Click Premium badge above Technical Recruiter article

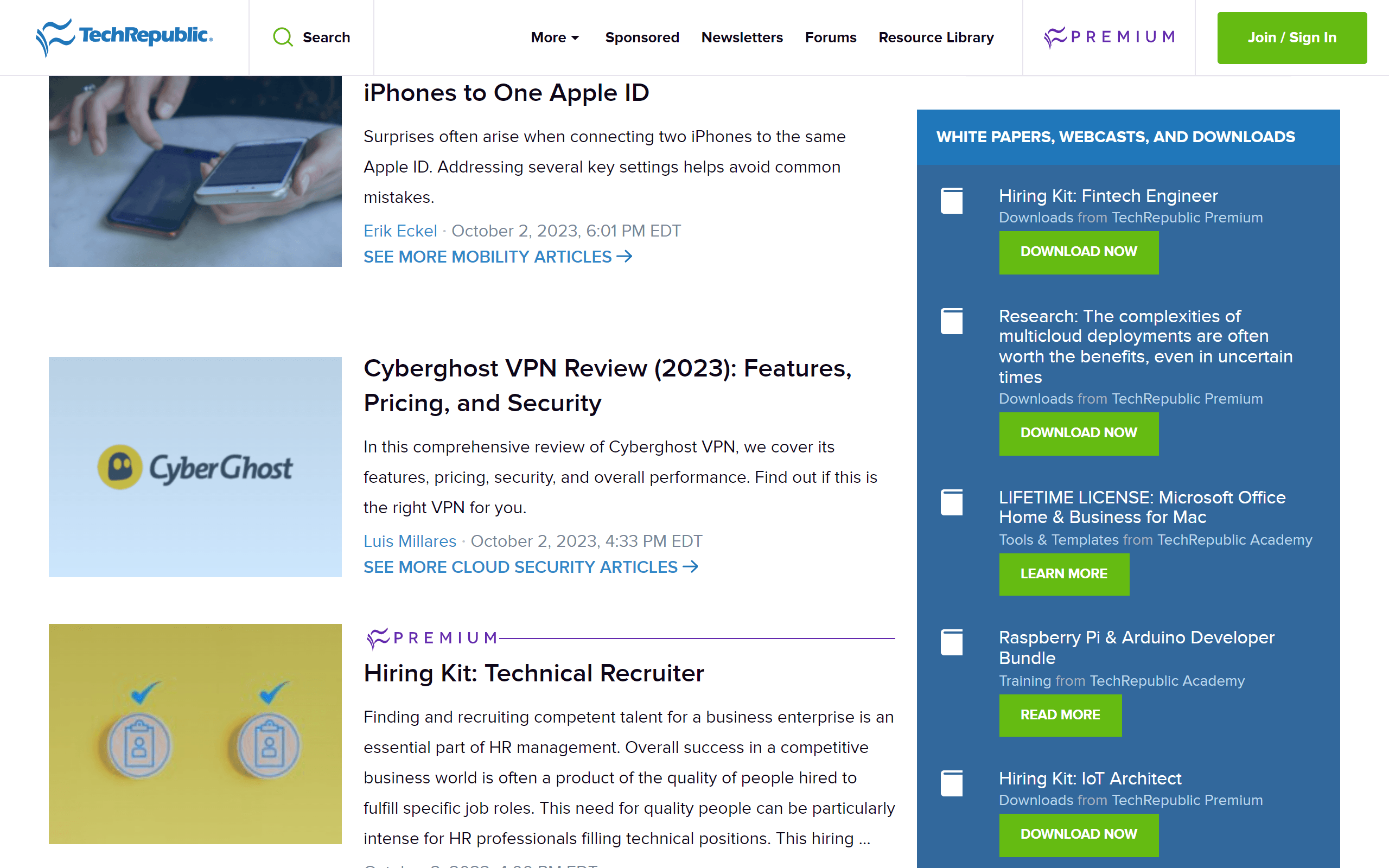click(432, 638)
